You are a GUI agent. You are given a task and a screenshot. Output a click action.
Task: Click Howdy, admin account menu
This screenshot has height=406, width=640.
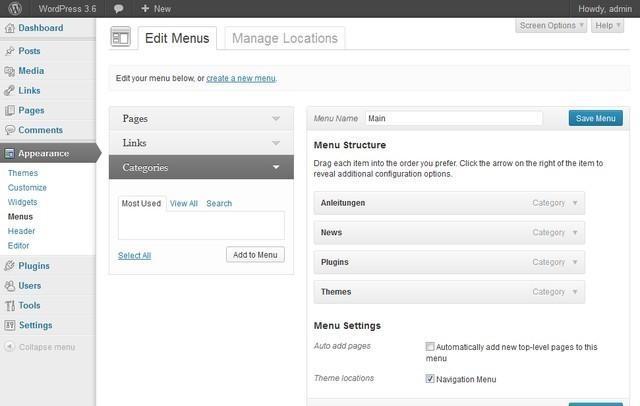point(605,9)
